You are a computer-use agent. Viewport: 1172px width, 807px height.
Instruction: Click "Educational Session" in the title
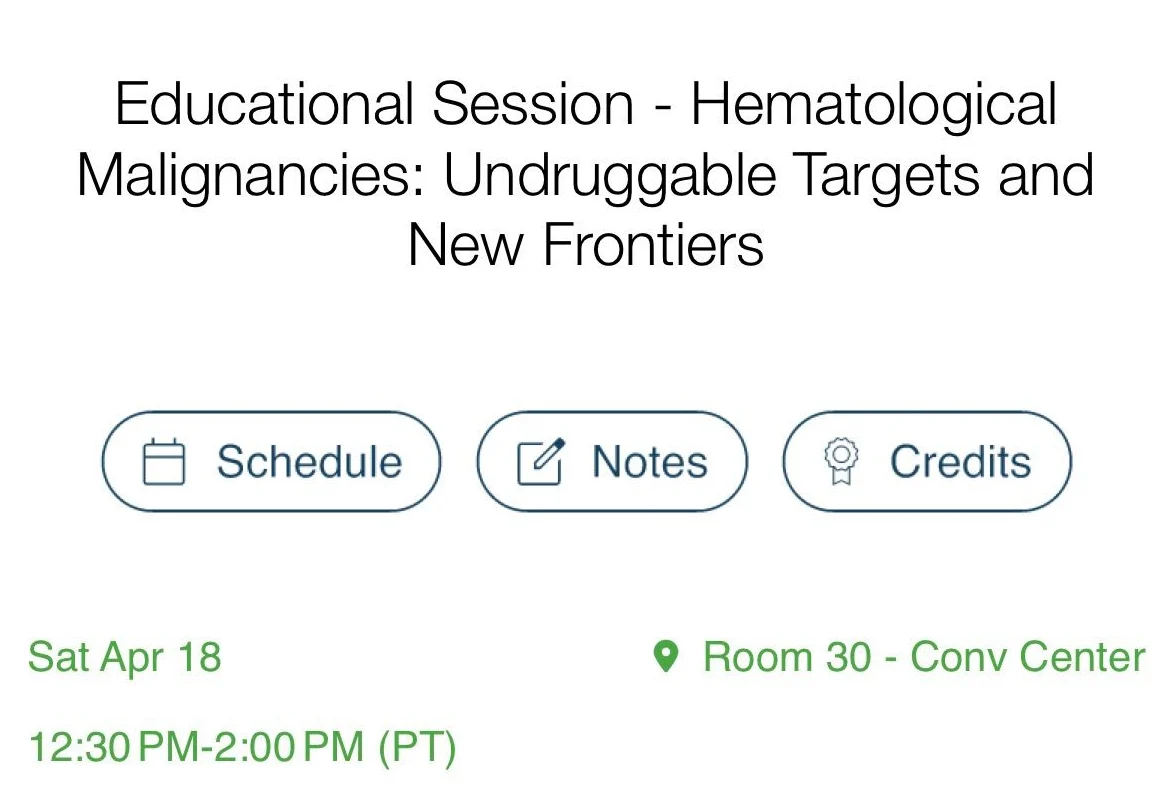click(x=374, y=104)
